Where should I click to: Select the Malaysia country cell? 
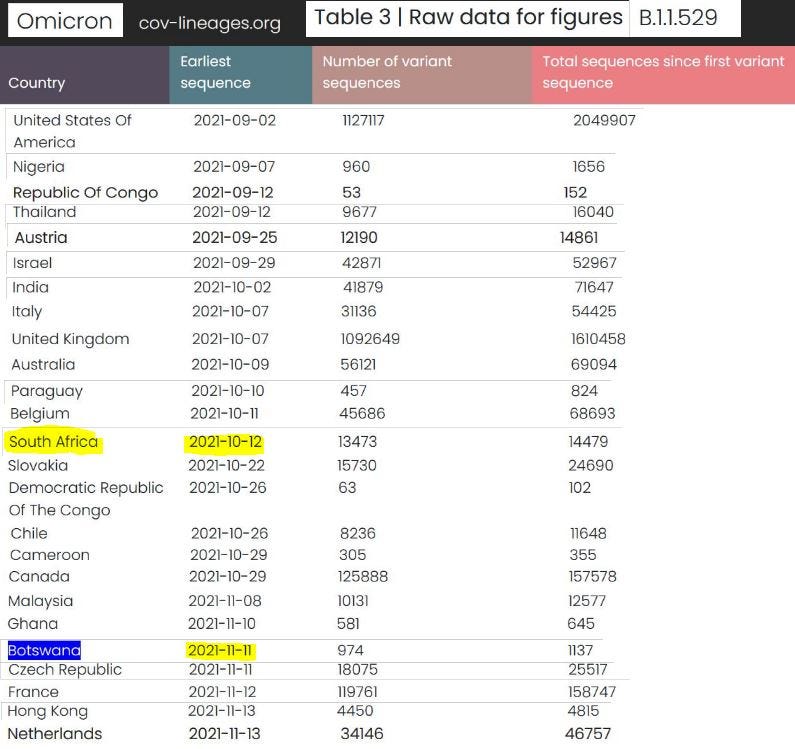click(41, 601)
